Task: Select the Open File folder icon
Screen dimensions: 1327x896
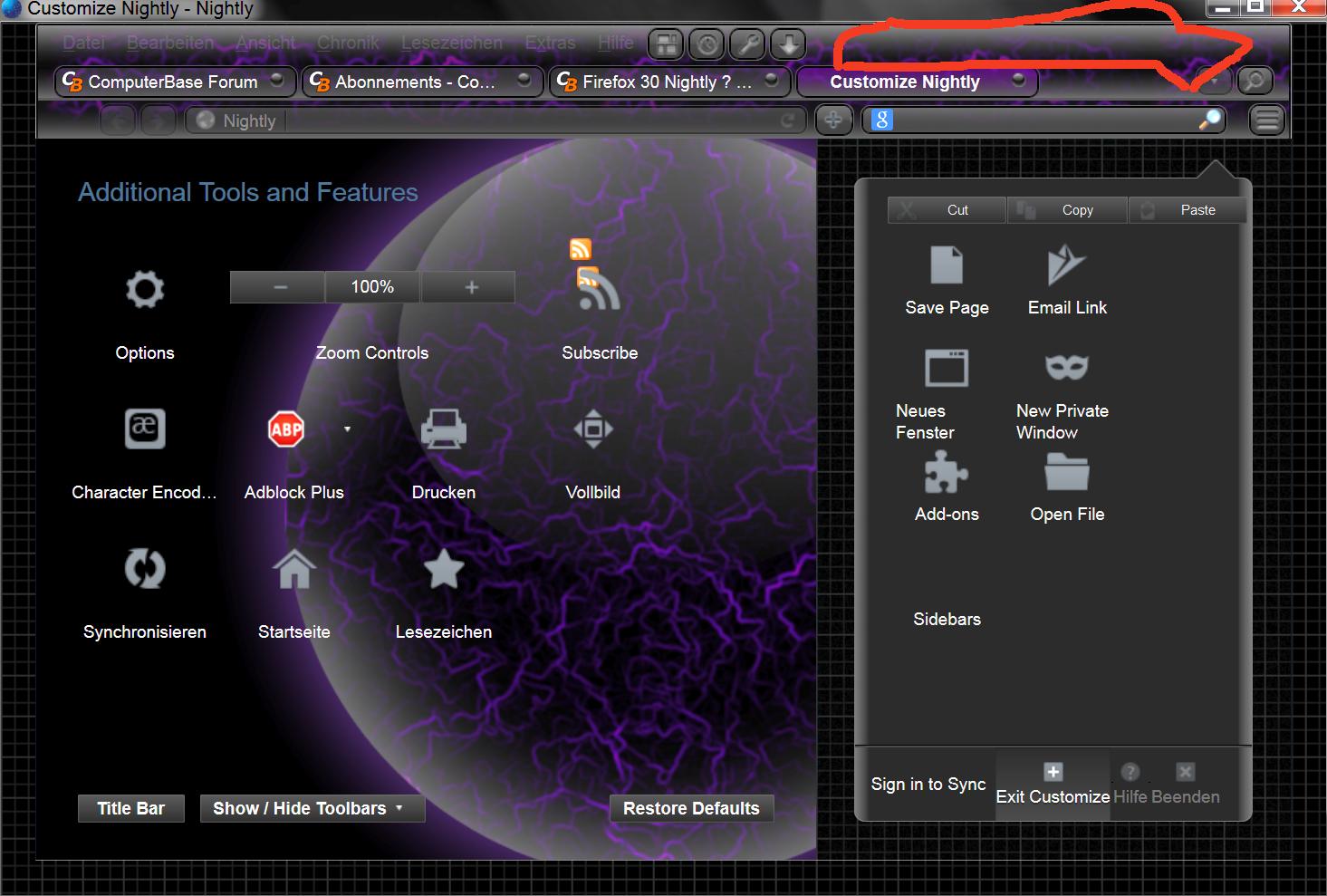Action: point(1066,472)
